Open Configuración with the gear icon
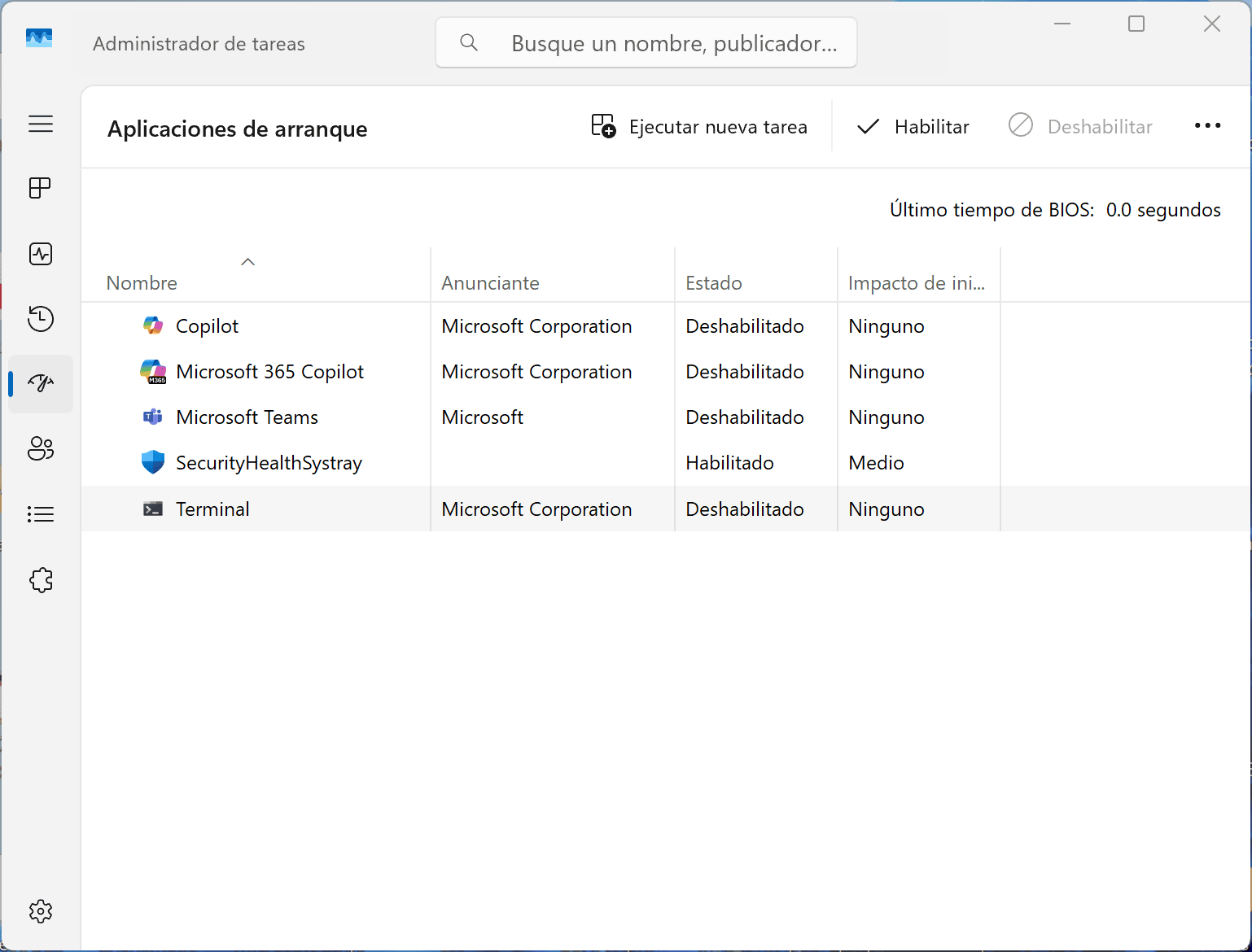Viewport: 1252px width, 952px height. pos(40,911)
